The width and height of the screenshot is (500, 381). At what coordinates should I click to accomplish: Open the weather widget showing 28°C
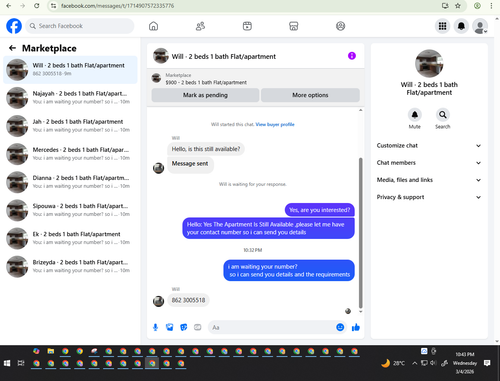click(393, 363)
